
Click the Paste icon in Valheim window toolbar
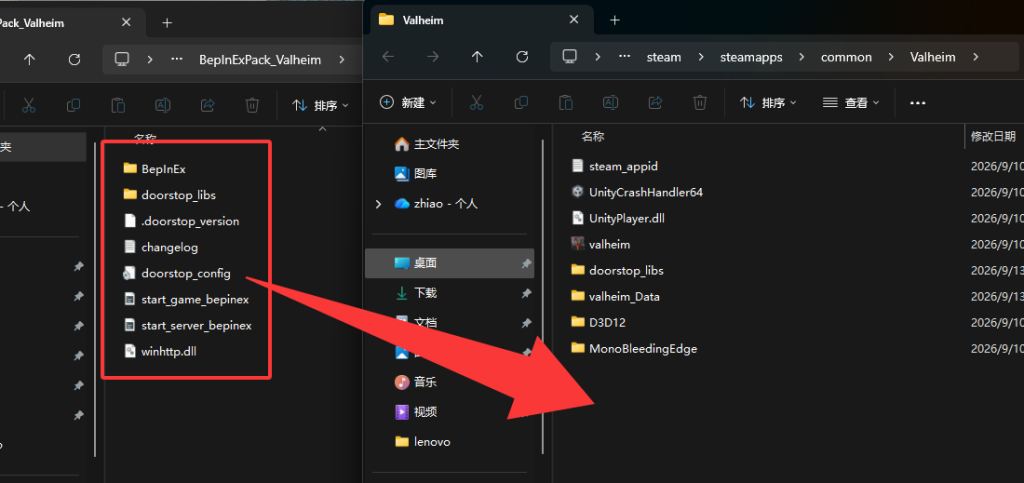(566, 102)
